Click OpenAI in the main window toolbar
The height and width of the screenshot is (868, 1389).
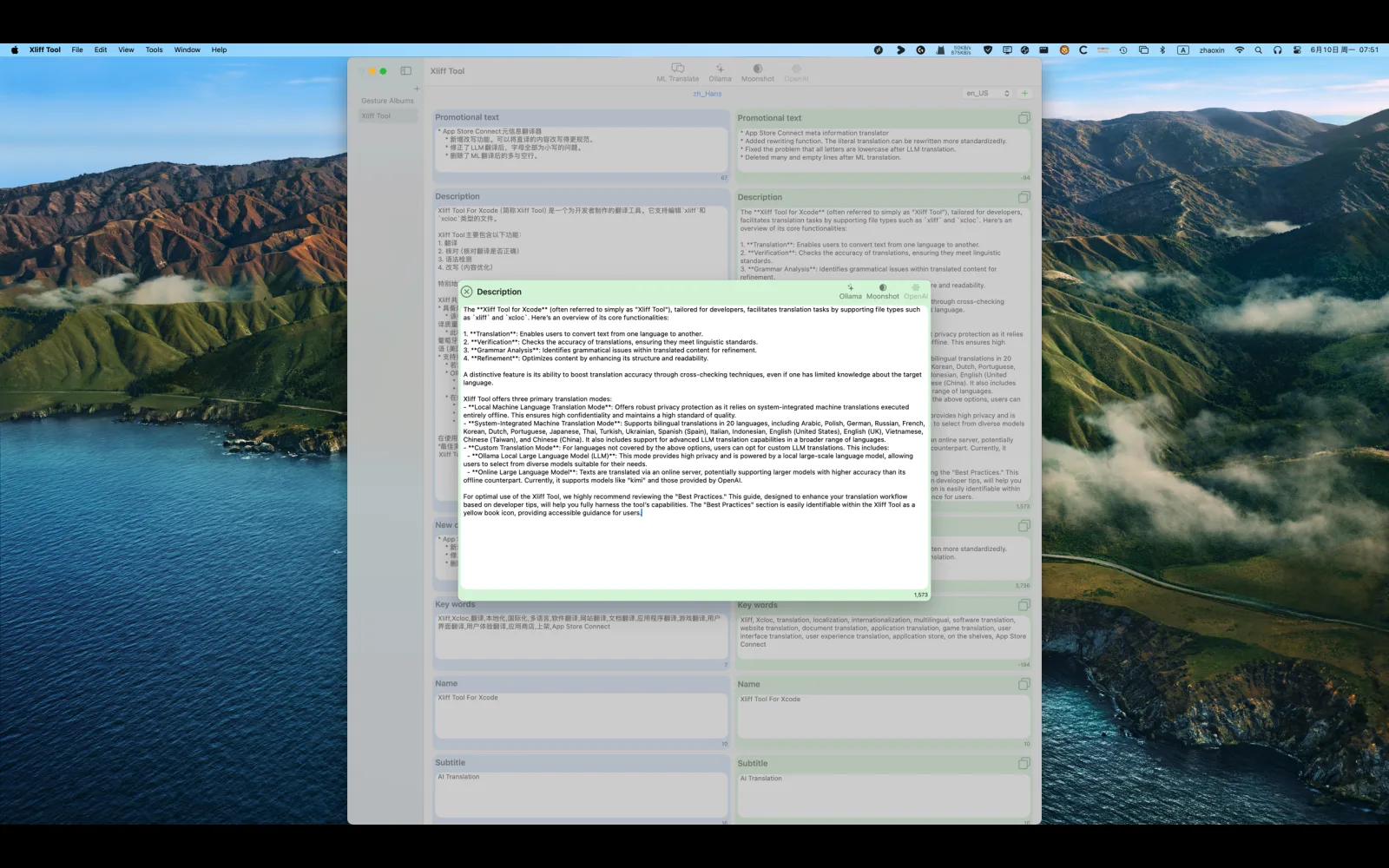click(x=796, y=73)
